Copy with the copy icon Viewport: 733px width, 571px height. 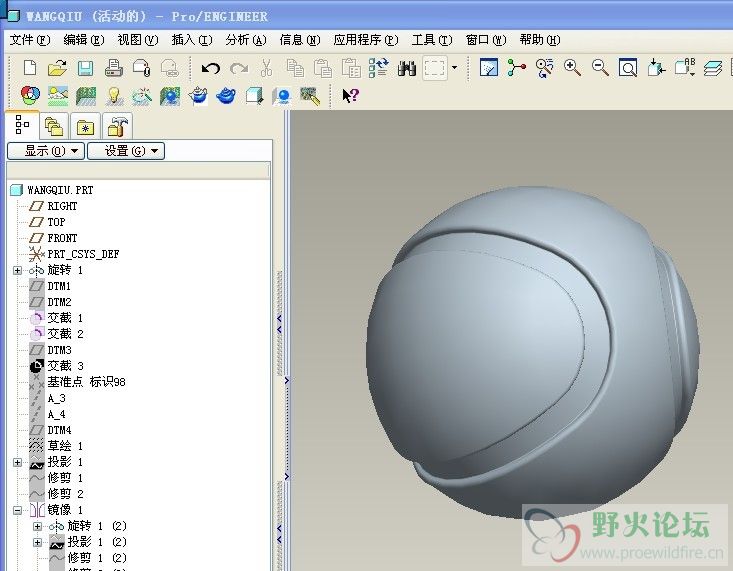[295, 68]
